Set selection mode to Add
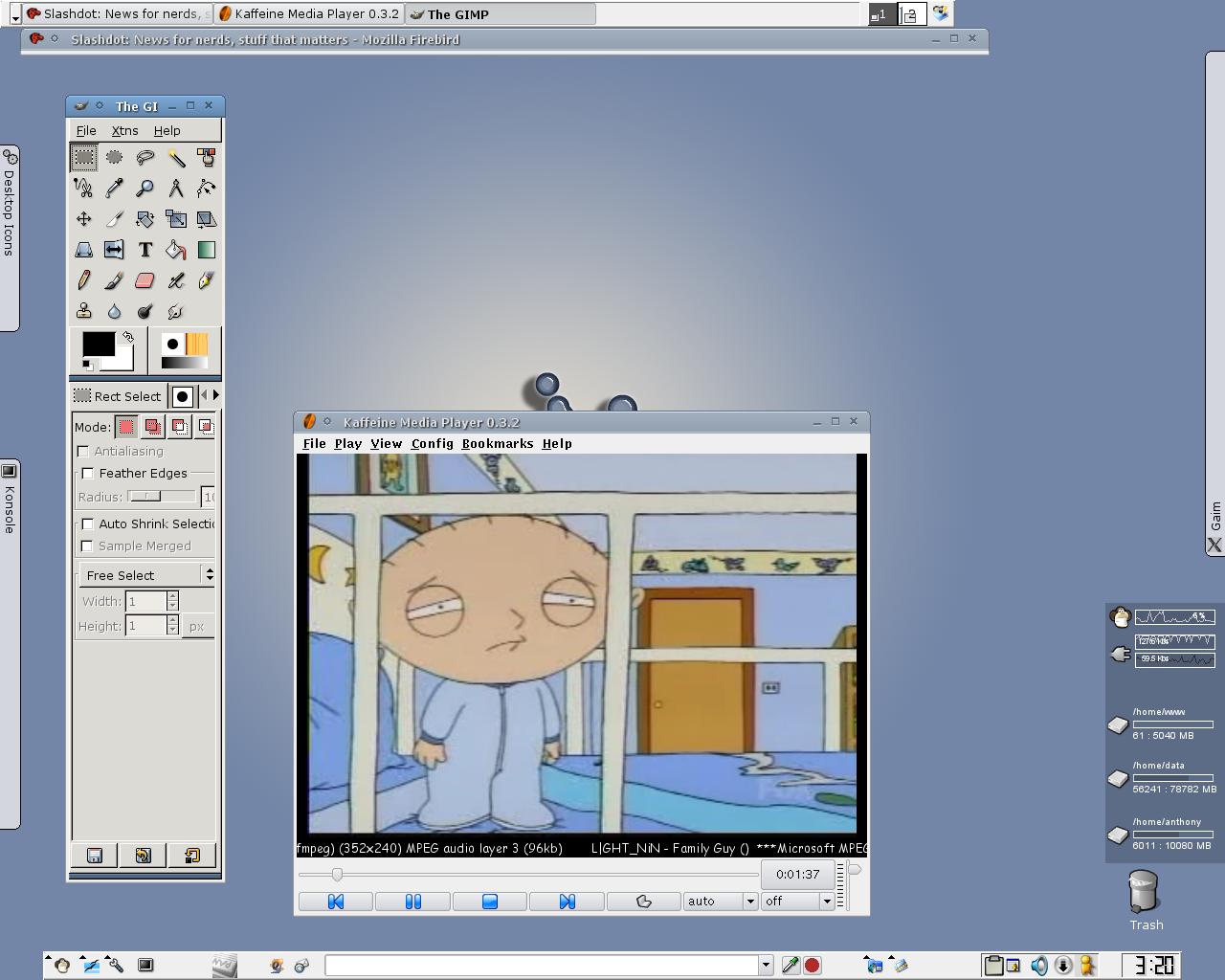 click(x=153, y=426)
